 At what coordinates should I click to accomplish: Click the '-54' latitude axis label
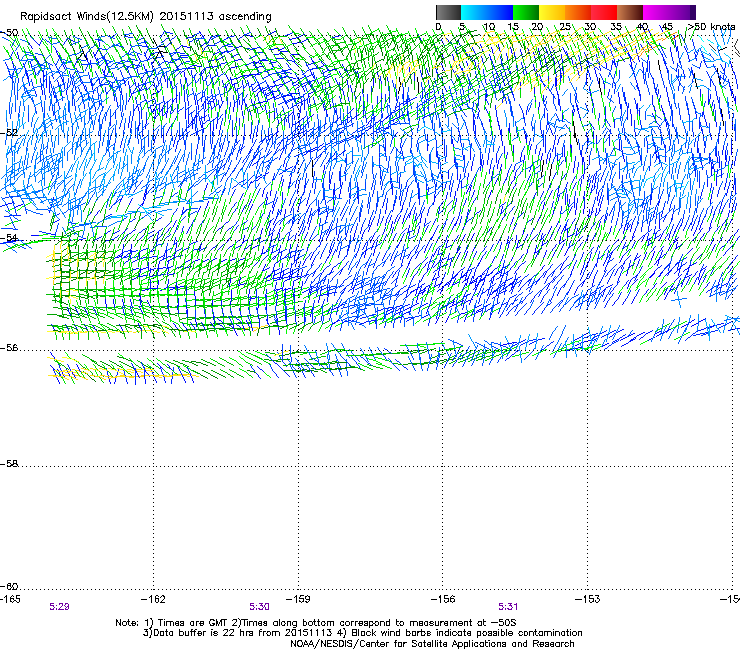9,237
